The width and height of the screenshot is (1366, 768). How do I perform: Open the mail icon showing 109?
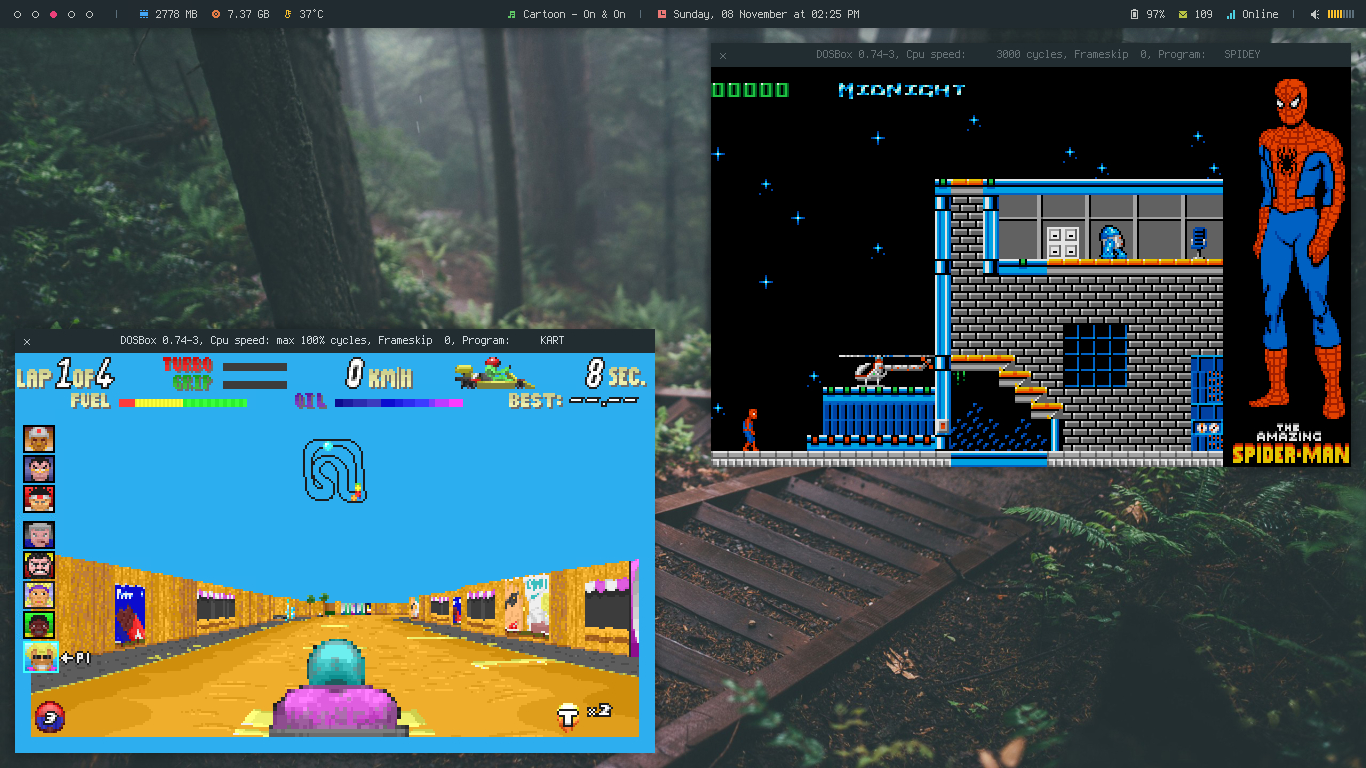[x=1183, y=14]
